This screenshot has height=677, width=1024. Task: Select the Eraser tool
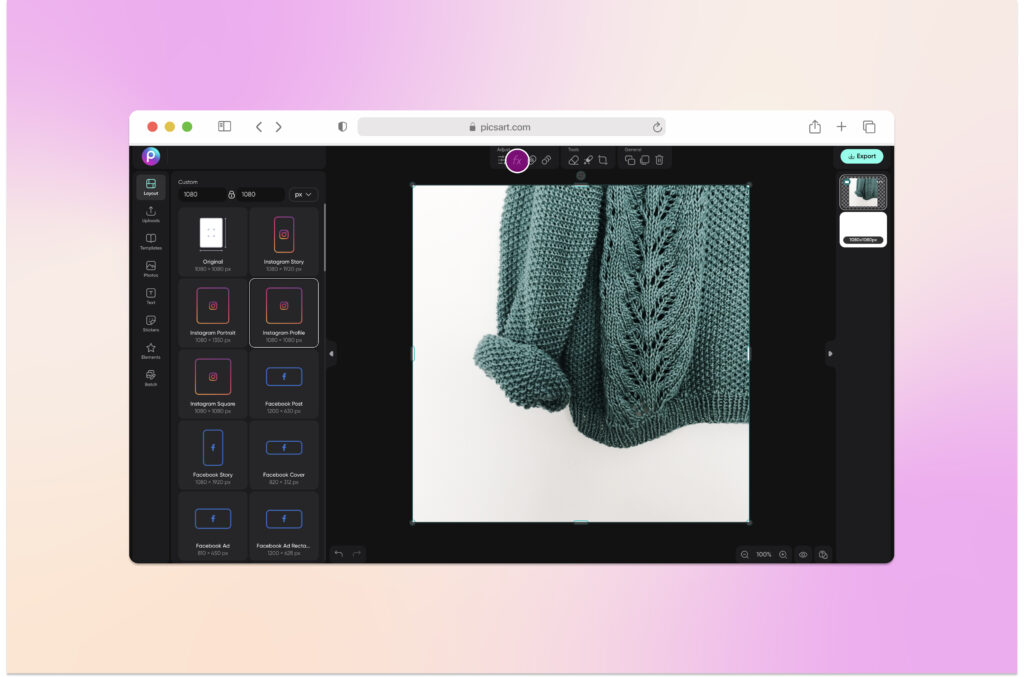(x=576, y=159)
